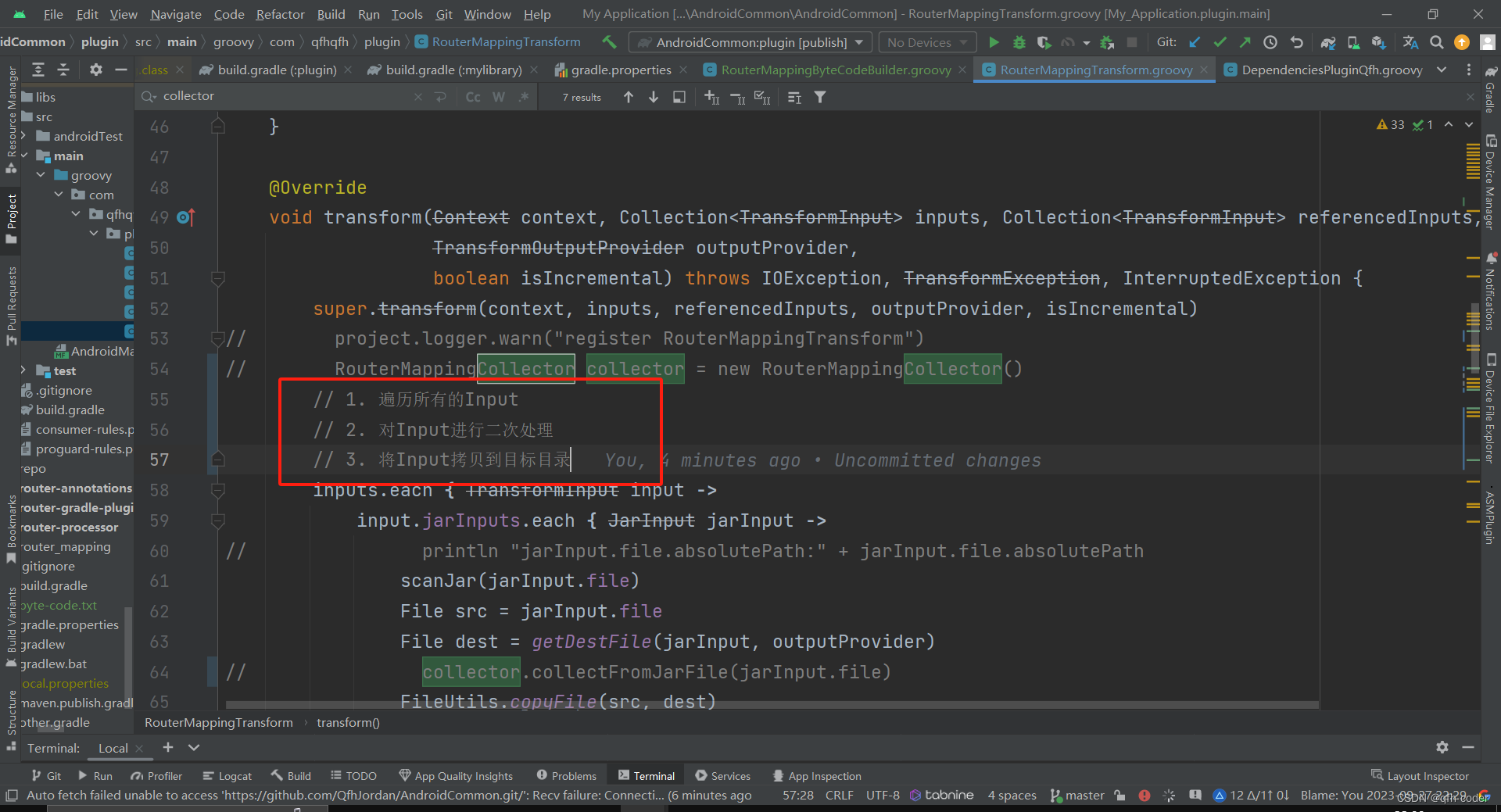This screenshot has width=1501, height=812.
Task: Click Git update project arrow
Action: tap(1195, 42)
